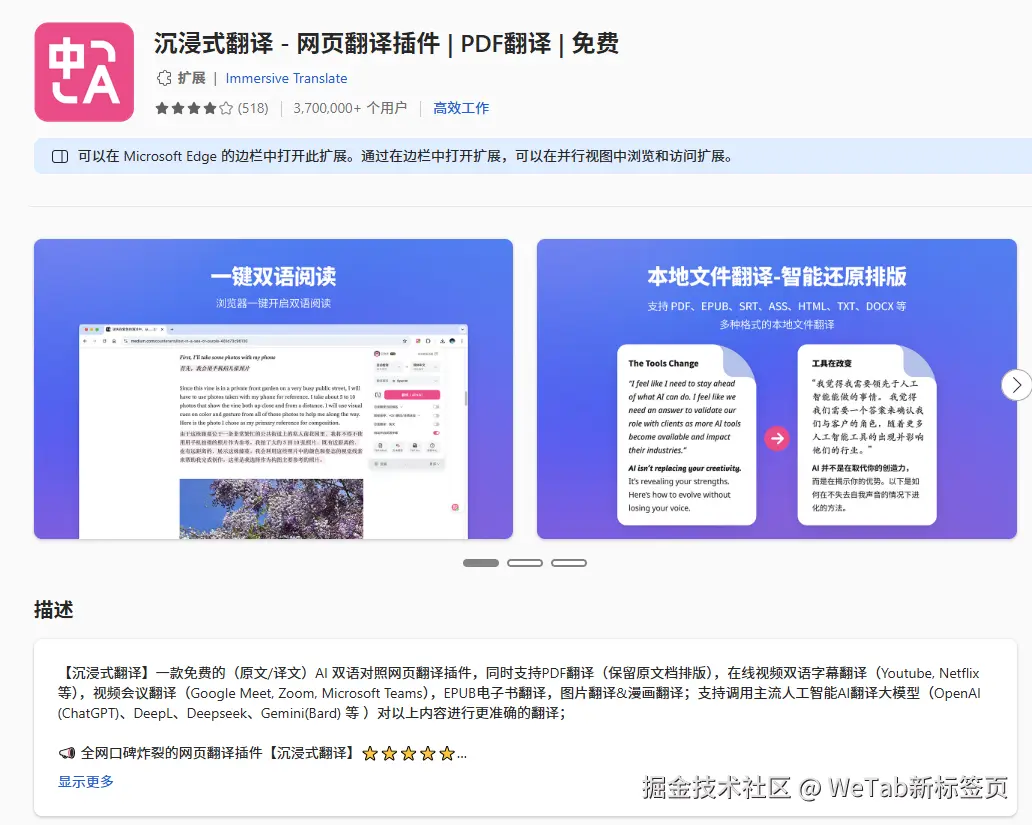Open the 本地文件翻译 screenshot thumbnail
The image size is (1032, 825).
click(777, 388)
